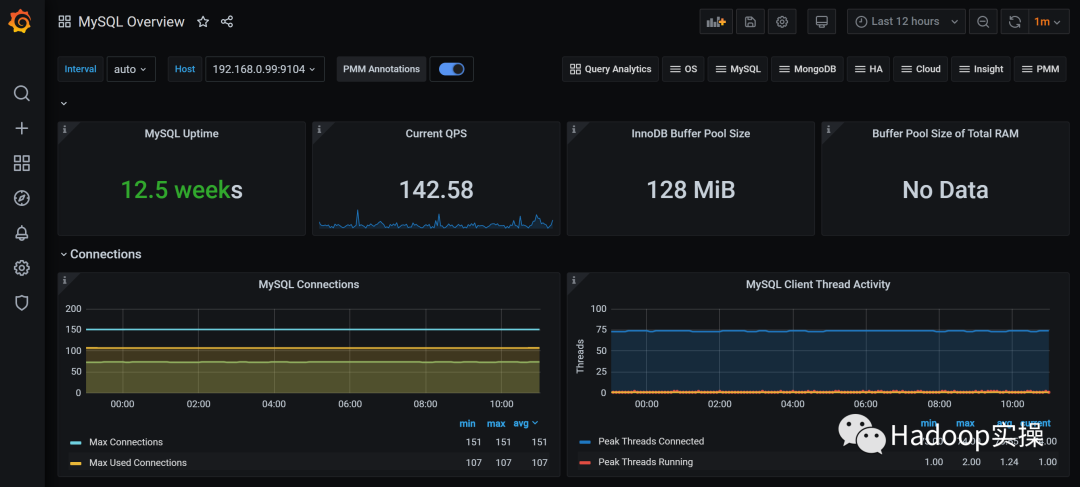Screen dimensions: 1080x487
Task: Collapse the unnamed top row chevron
Action: 63,103
